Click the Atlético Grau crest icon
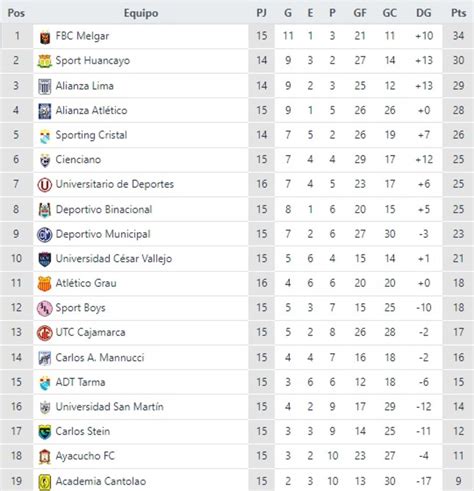Viewport: 474px width, 491px height. coord(45,284)
